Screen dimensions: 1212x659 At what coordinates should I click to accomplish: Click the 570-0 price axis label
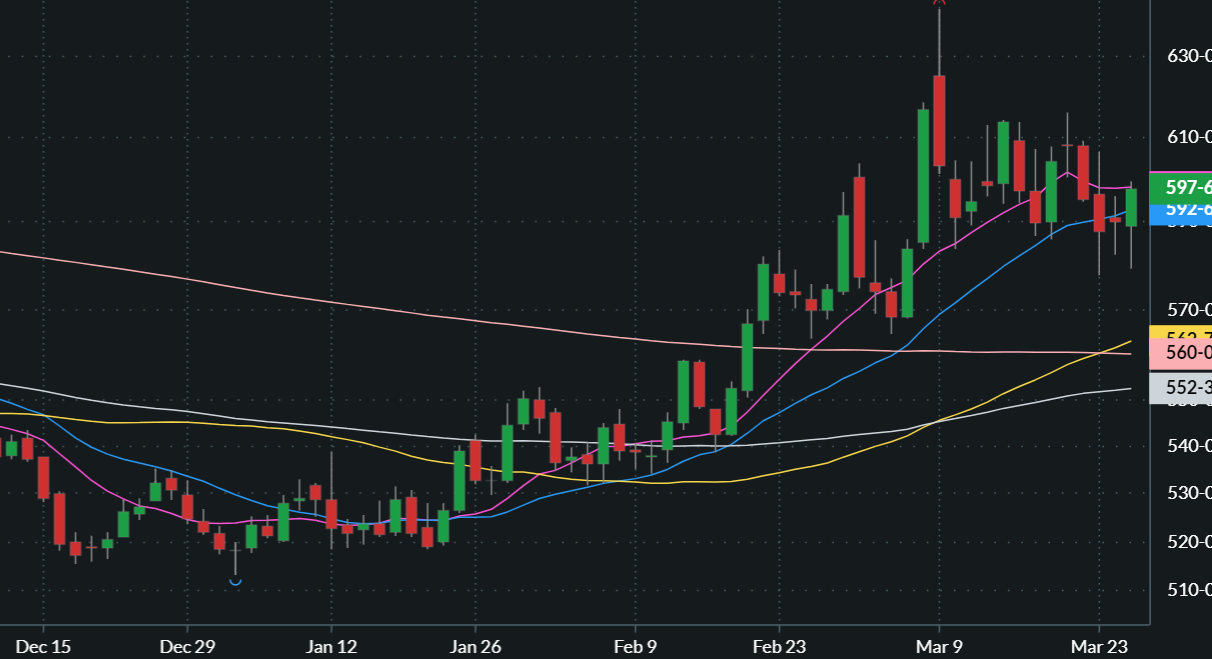point(1189,310)
